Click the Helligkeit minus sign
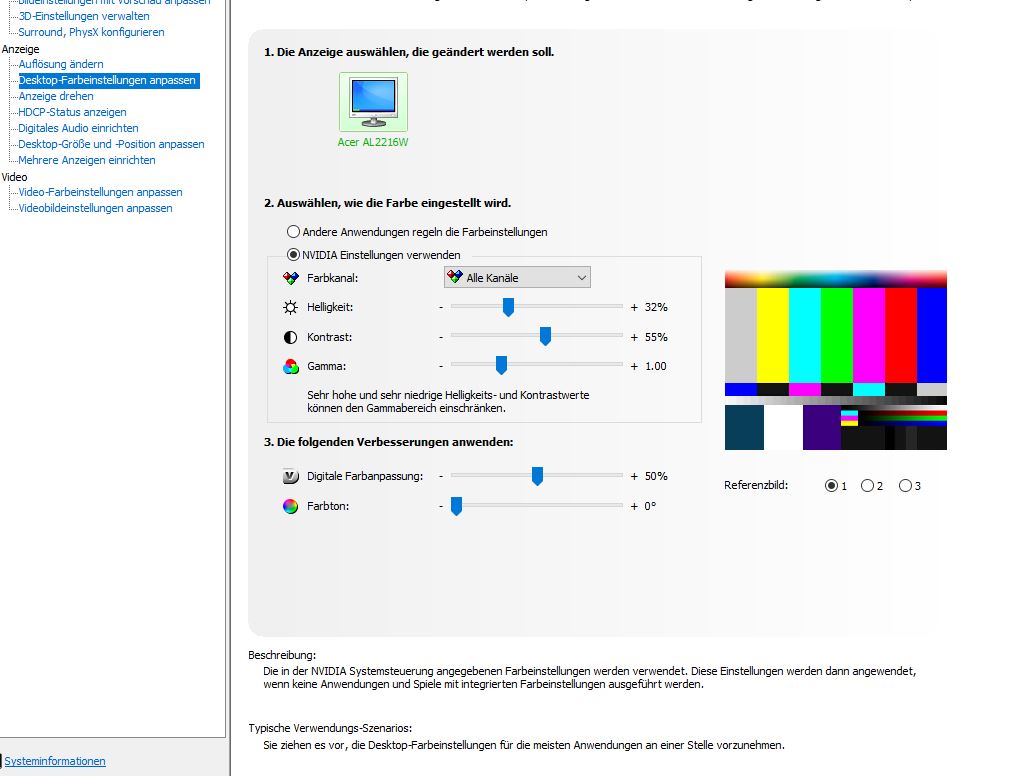The image size is (1025, 776). pyautogui.click(x=441, y=307)
